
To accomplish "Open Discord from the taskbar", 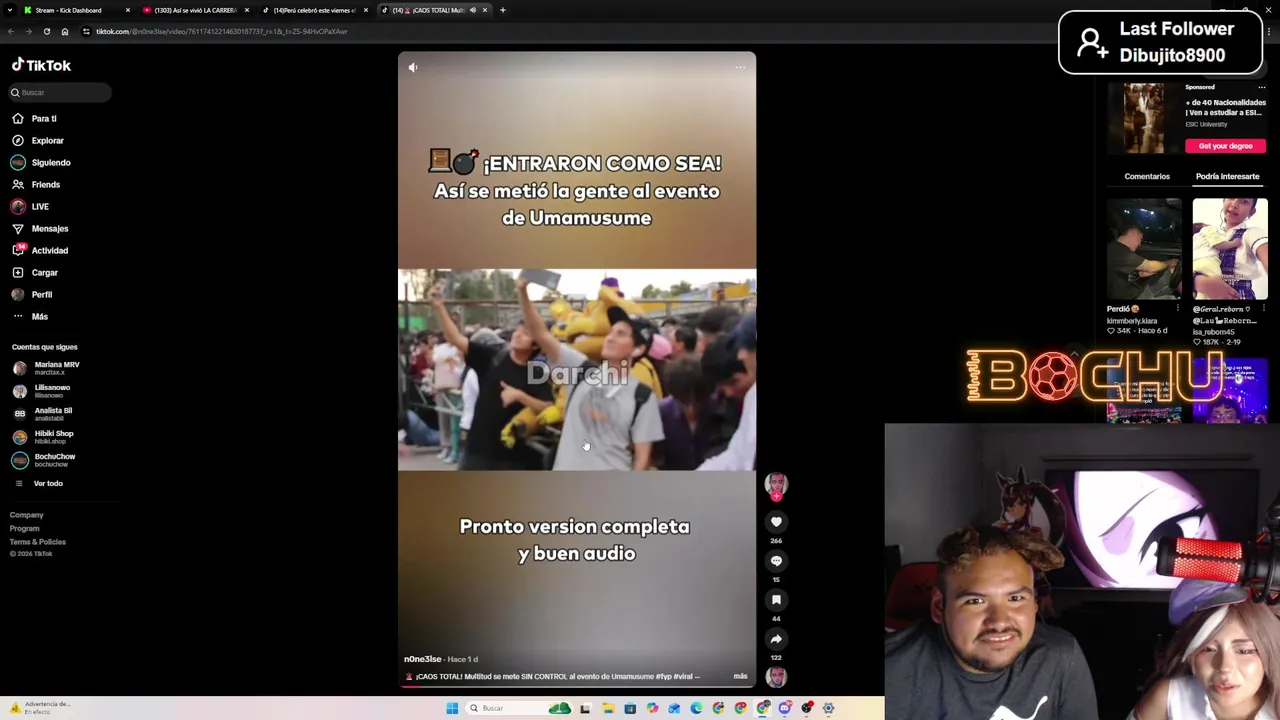I will click(x=785, y=708).
